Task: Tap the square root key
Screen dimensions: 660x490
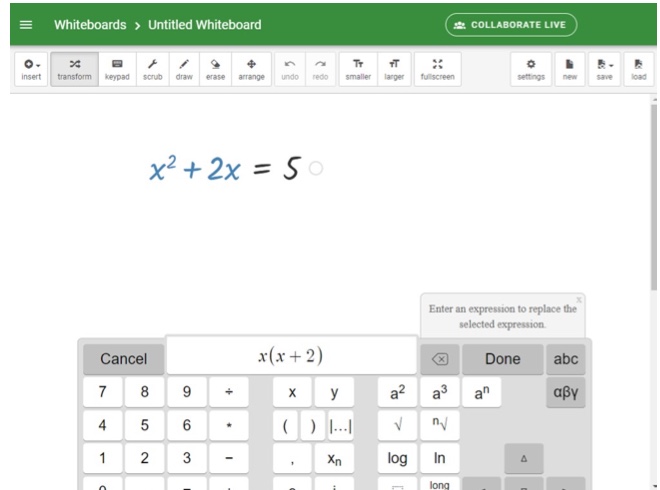Action: [x=397, y=425]
